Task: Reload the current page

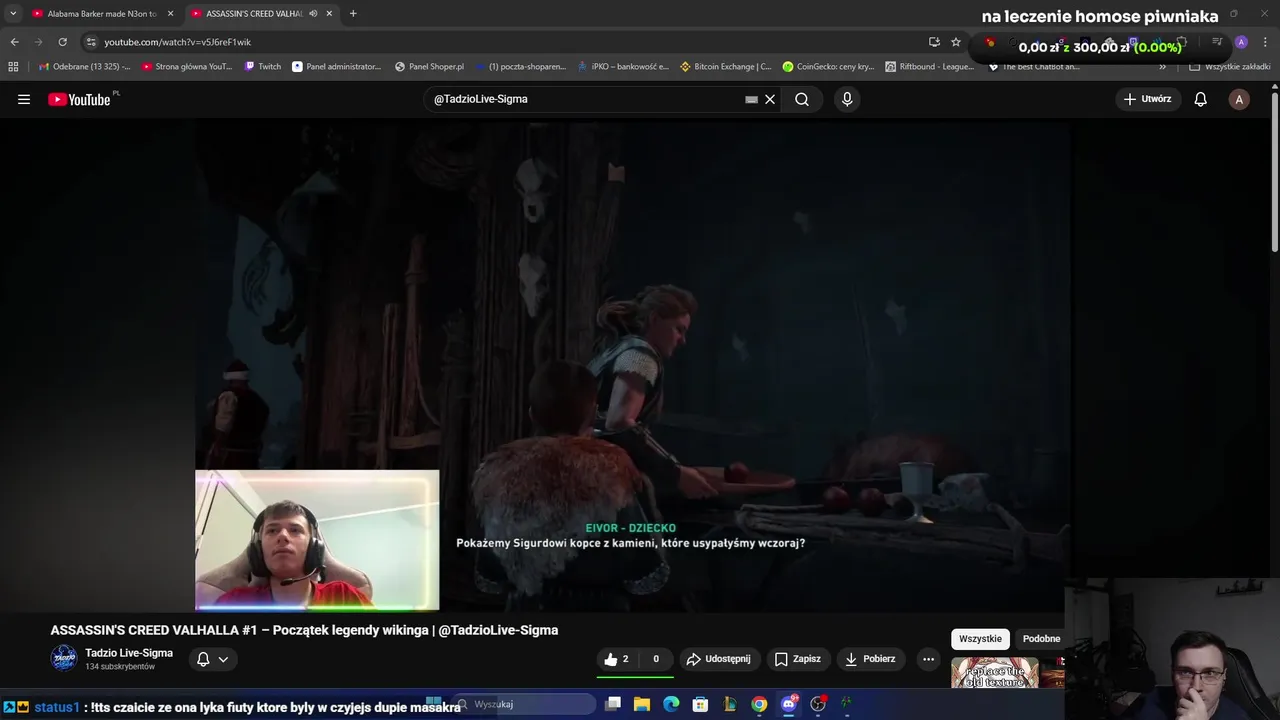Action: click(62, 42)
